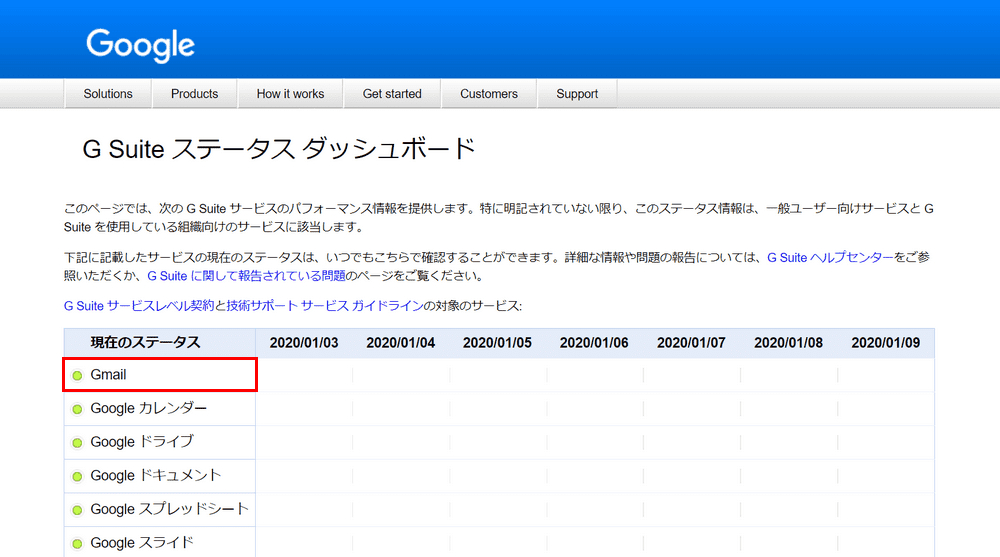Click the green status dot beside Google スライド
This screenshot has height=557, width=1000.
(77, 544)
